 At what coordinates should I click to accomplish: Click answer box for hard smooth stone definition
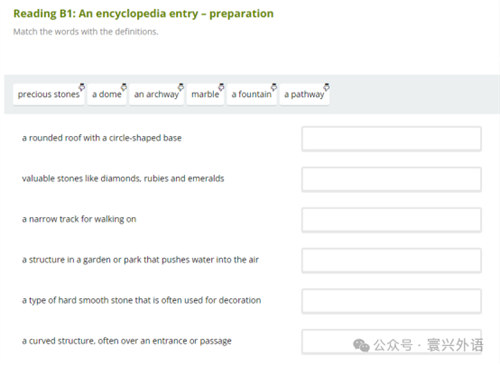point(391,301)
